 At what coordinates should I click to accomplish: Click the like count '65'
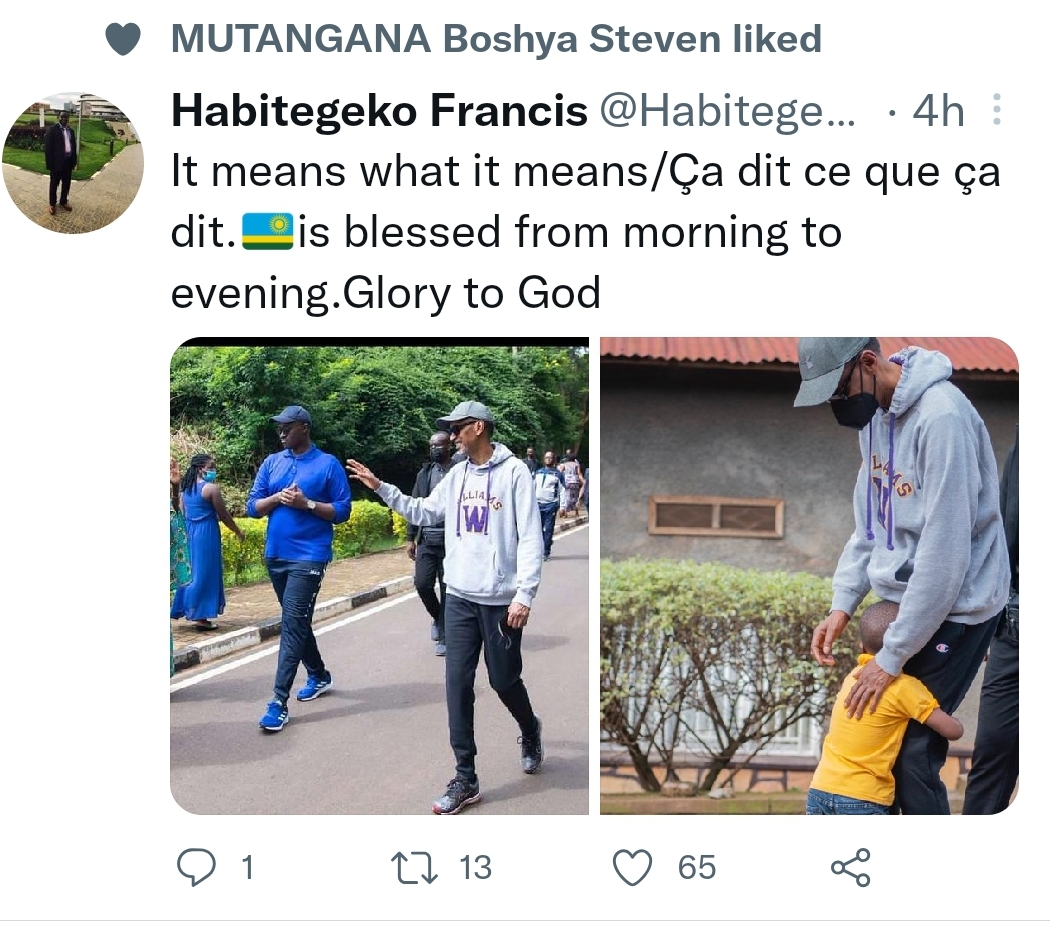point(696,867)
